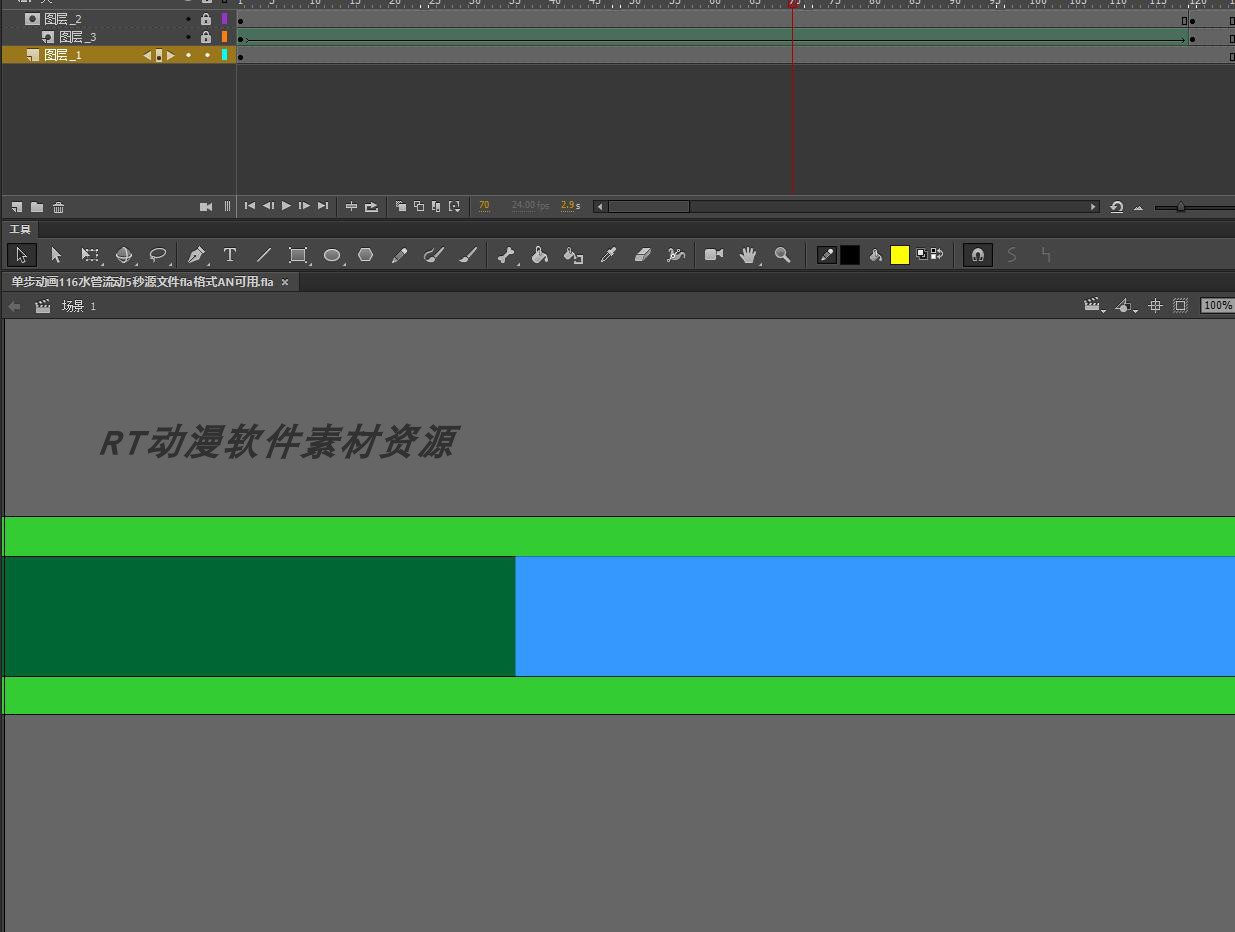
Task: Select the Pencil tool
Action: 400,255
